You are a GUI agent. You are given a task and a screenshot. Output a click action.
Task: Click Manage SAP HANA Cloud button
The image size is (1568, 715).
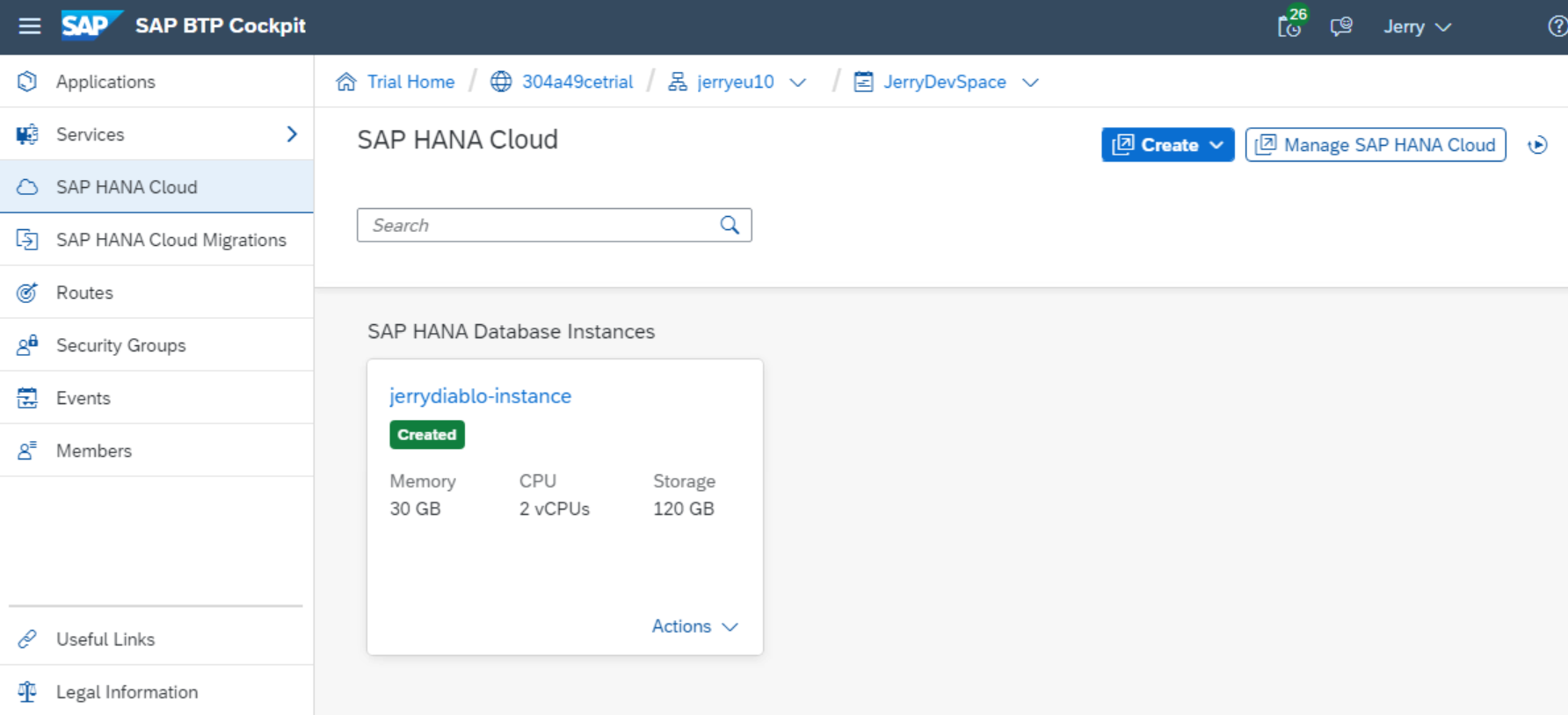[1376, 145]
